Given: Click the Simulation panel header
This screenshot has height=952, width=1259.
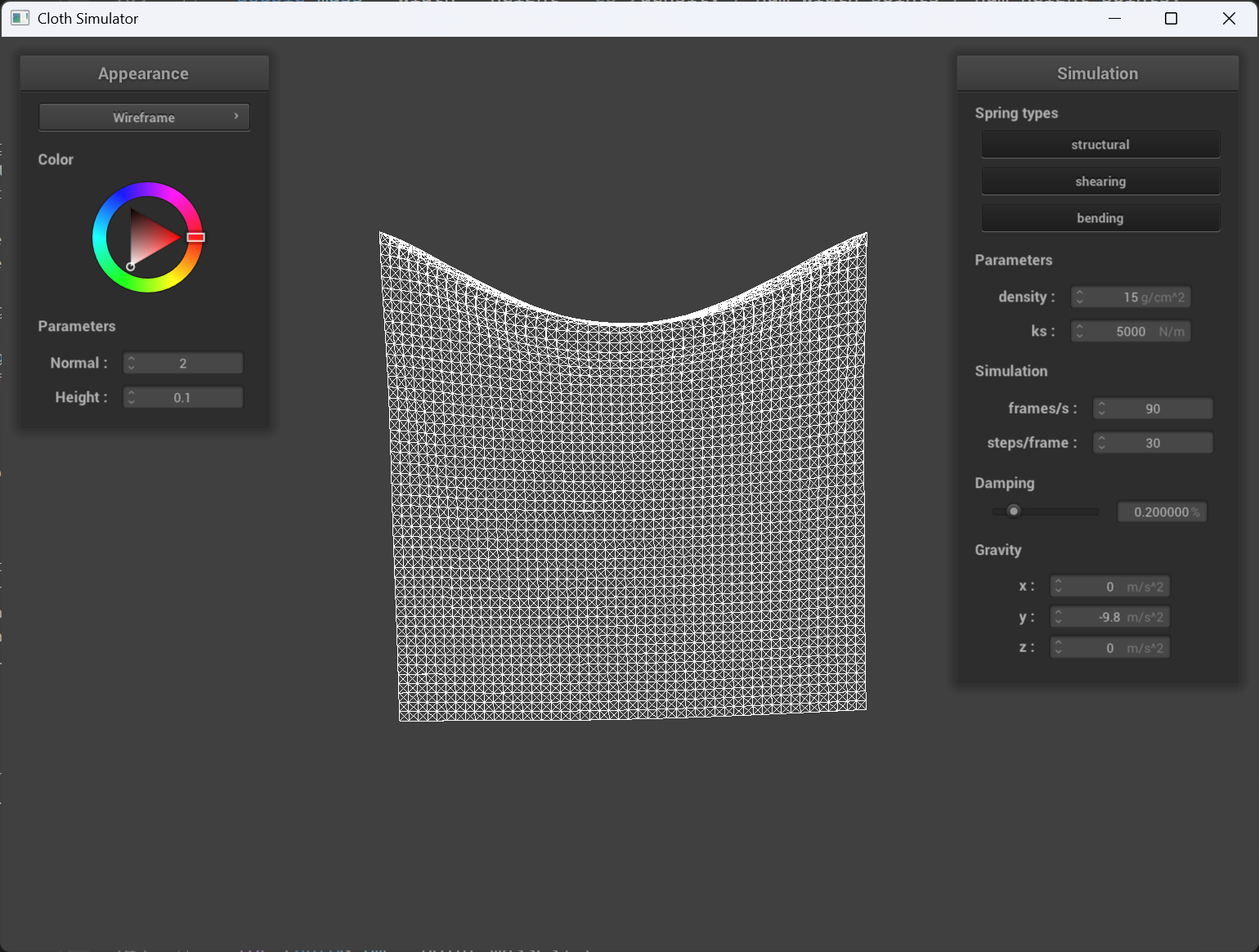Looking at the screenshot, I should [x=1097, y=74].
